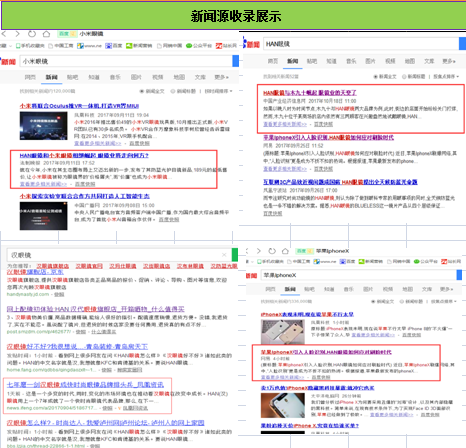Open 站长网 bookmark in 小米眼镜 window

point(226,46)
